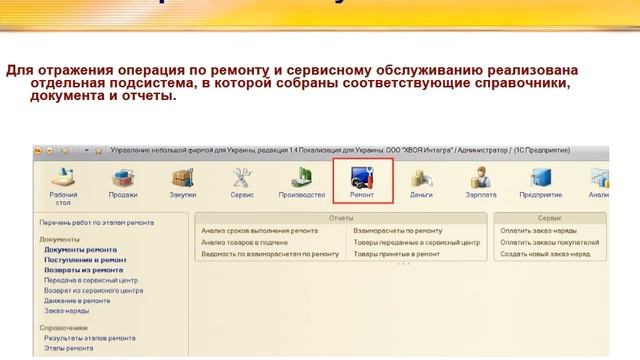Open the Производство section icon
The image size is (640, 360).
(302, 183)
